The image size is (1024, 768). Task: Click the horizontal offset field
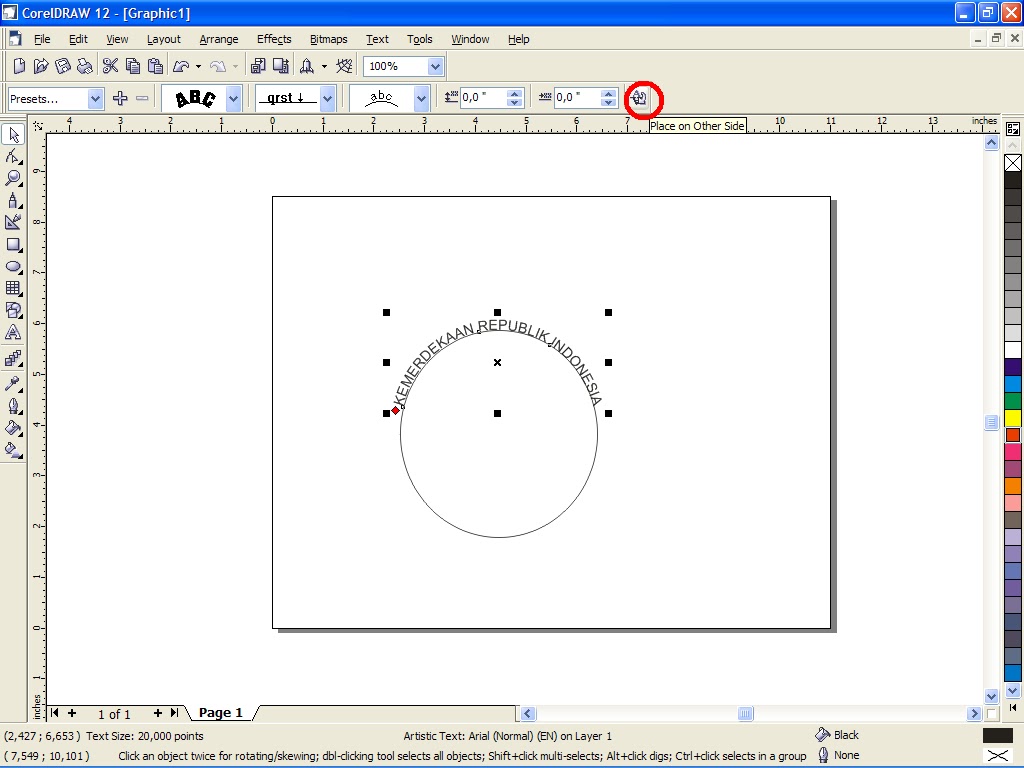pyautogui.click(x=577, y=98)
